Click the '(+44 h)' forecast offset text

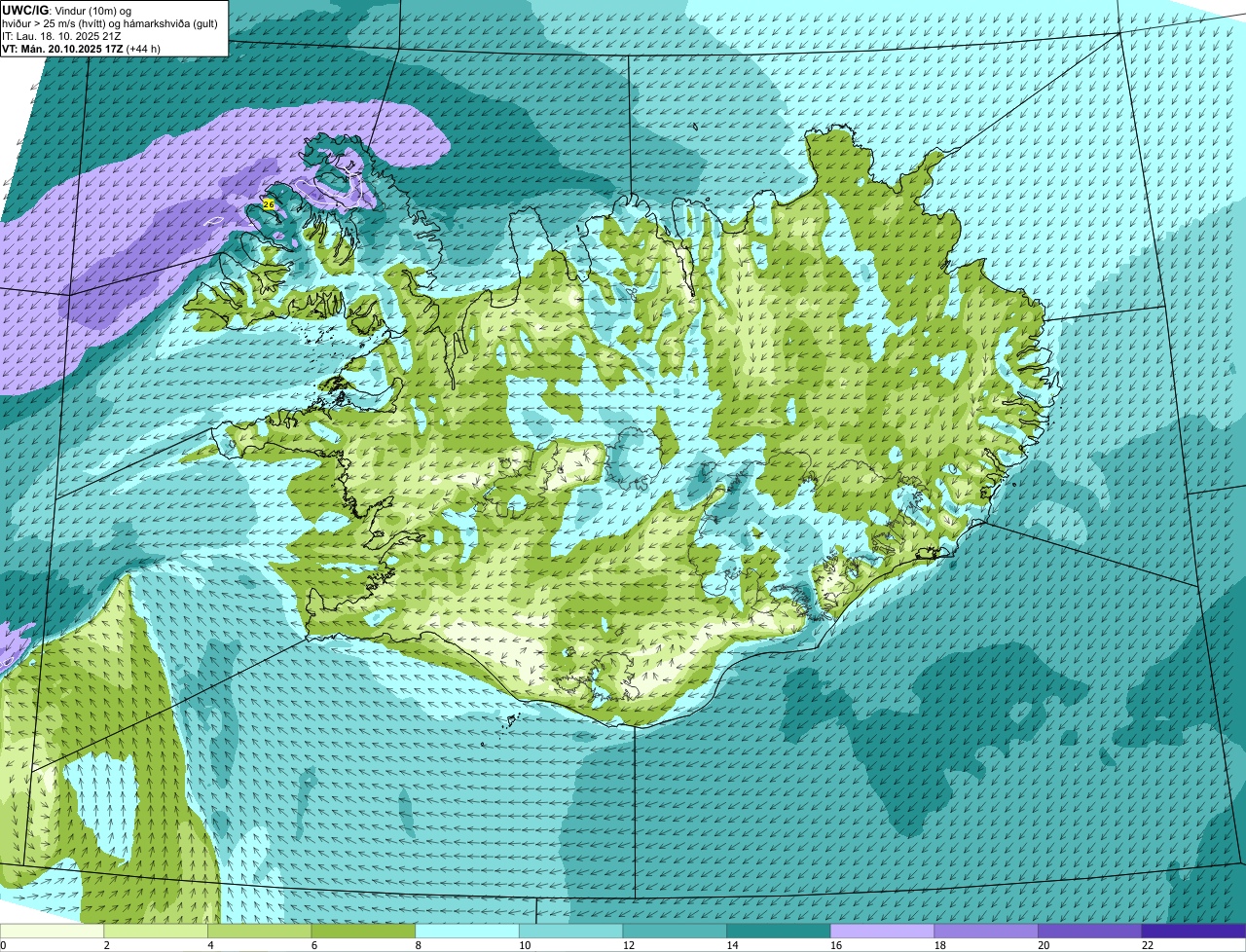pos(143,49)
